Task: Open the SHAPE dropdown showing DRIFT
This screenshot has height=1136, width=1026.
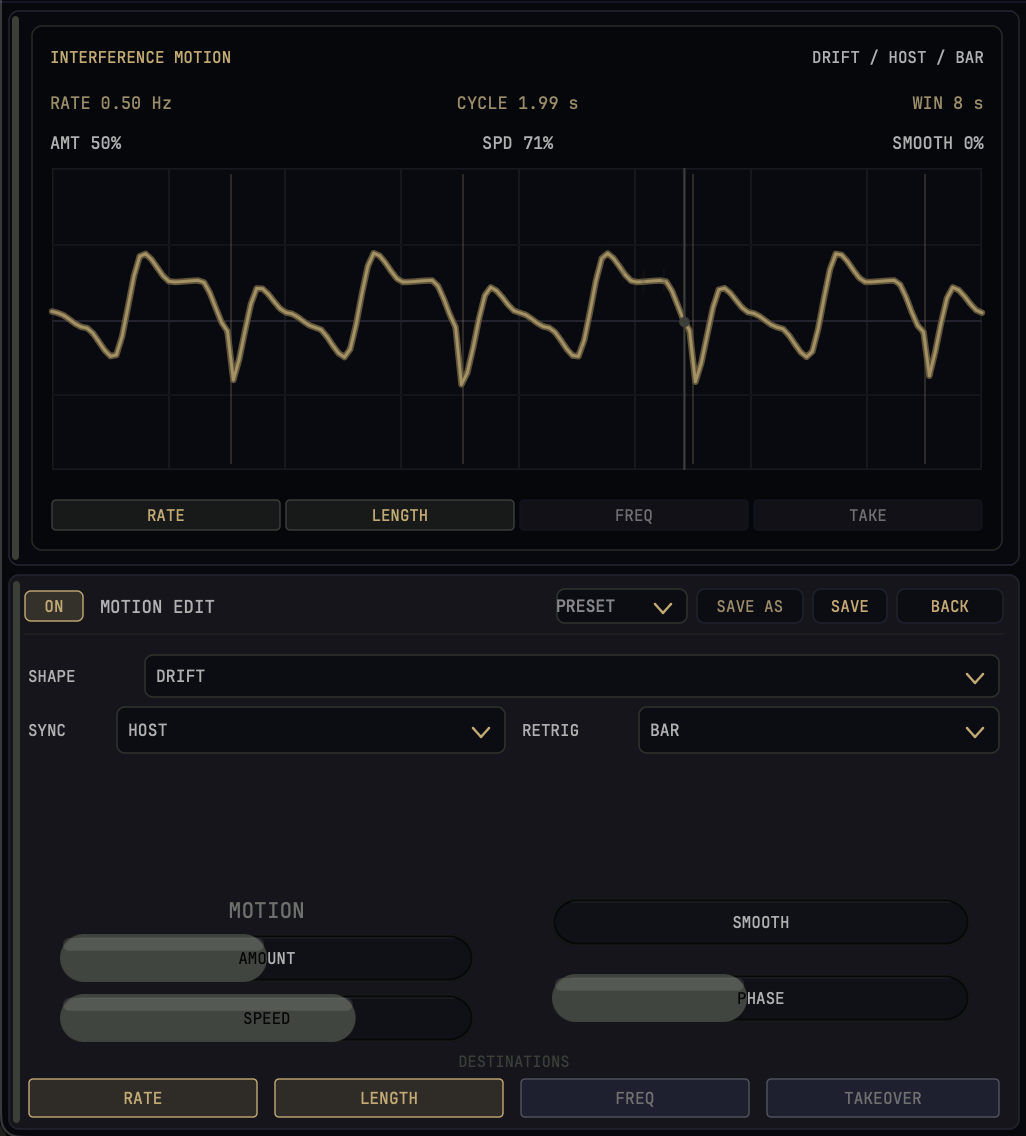Action: (x=572, y=676)
